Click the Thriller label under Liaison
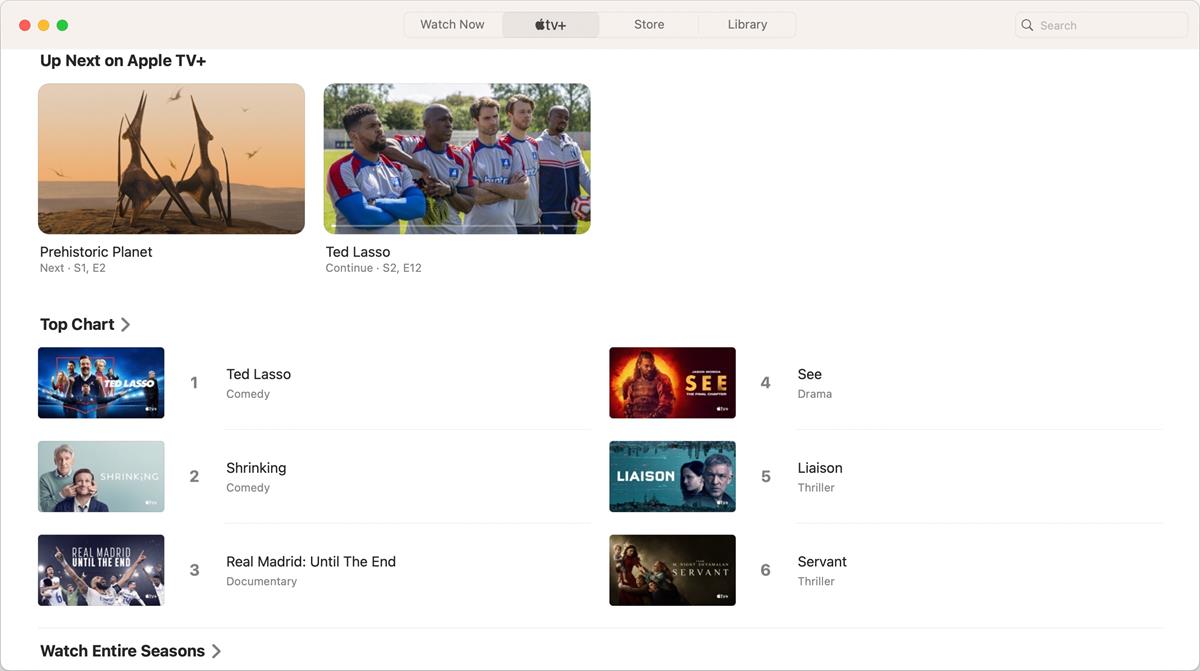This screenshot has height=671, width=1200. click(x=816, y=488)
